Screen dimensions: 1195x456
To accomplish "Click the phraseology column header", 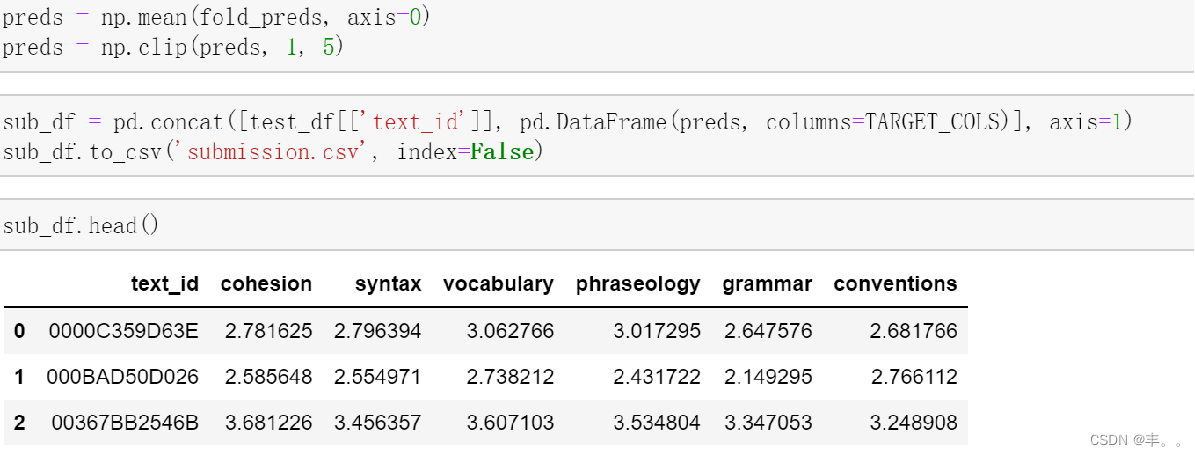I will pyautogui.click(x=638, y=284).
